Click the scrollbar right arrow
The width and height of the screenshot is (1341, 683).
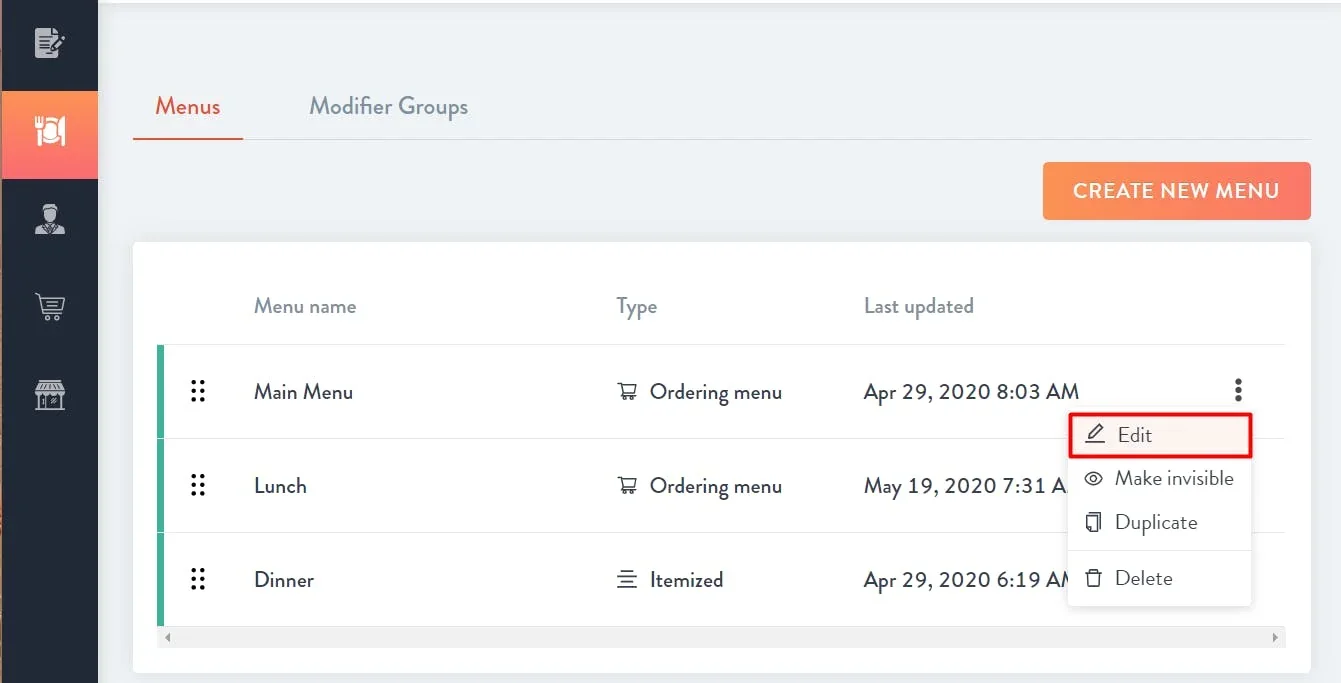(1275, 637)
